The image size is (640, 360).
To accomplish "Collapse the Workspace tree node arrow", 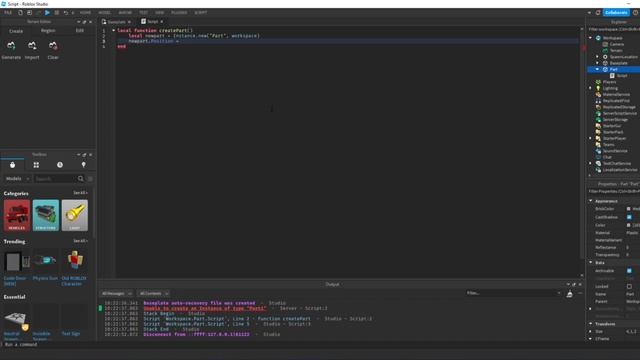I will 591,38.
